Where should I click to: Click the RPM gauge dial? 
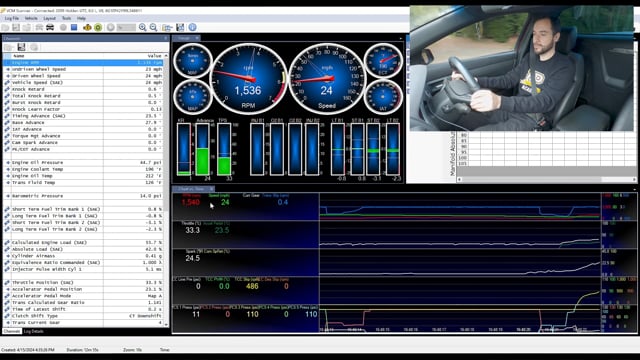coord(248,79)
